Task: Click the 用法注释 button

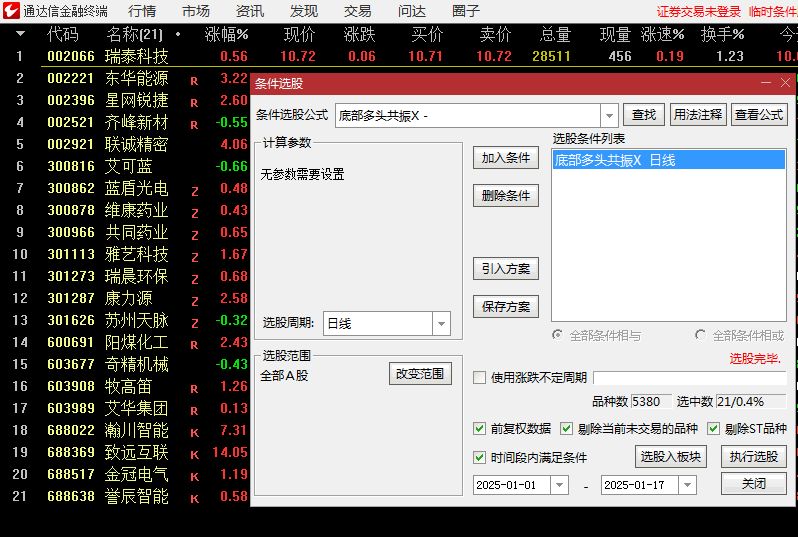Action: click(x=698, y=115)
